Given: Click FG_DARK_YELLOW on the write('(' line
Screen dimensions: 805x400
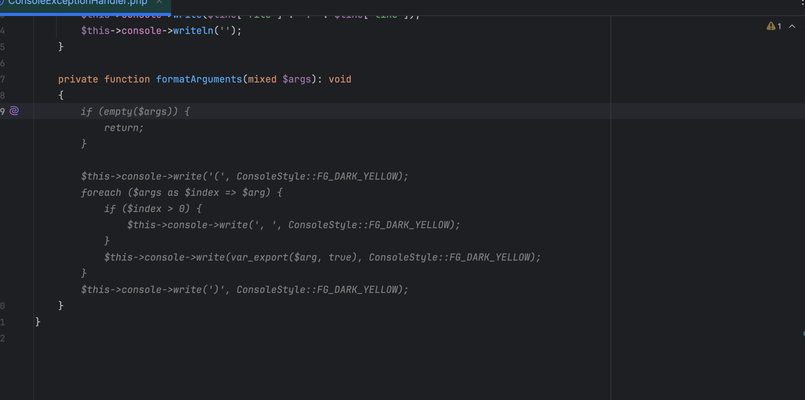Looking at the screenshot, I should tap(357, 177).
